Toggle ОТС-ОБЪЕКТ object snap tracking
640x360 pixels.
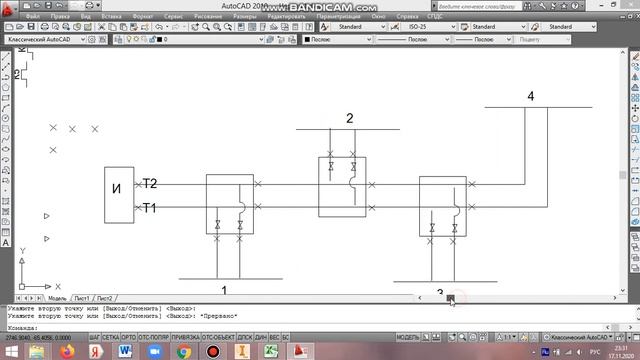pos(218,338)
